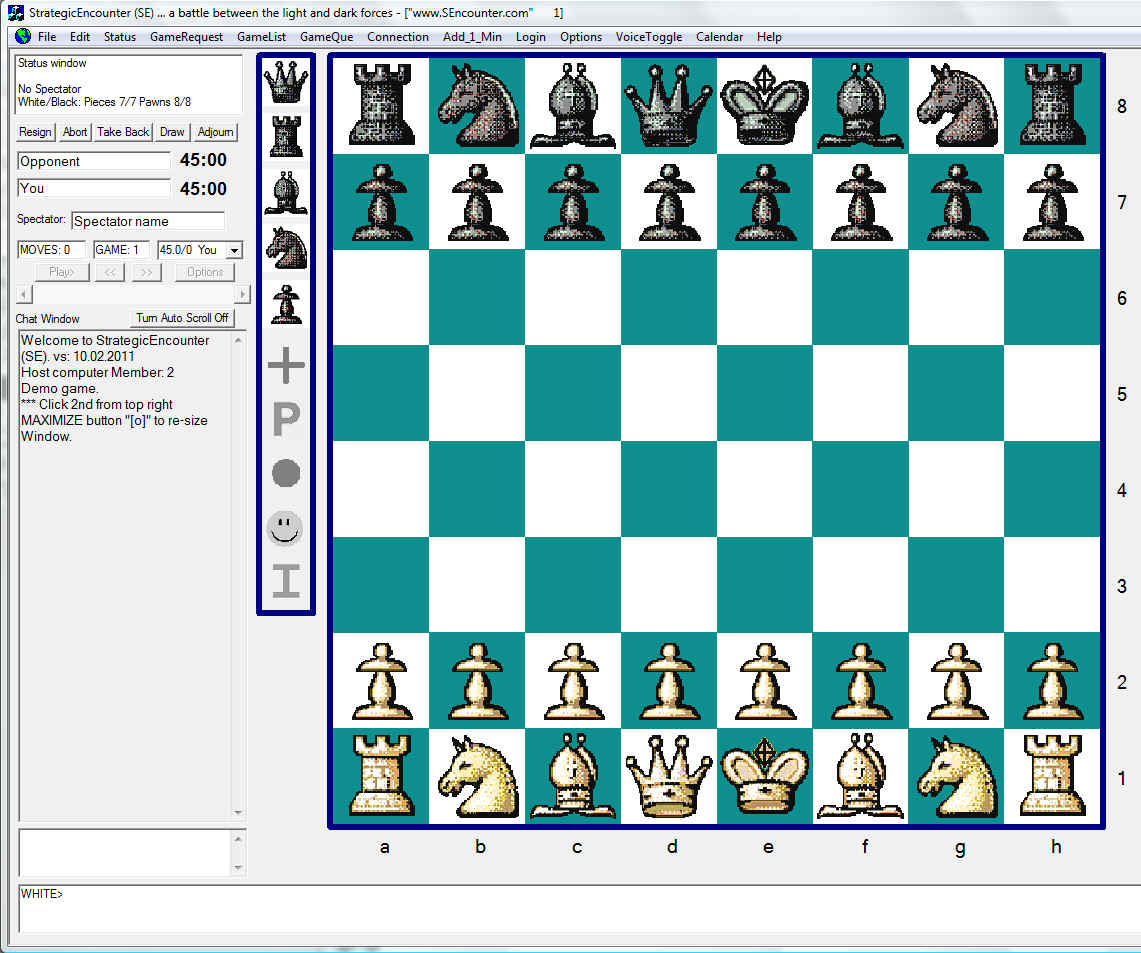Select the black bishop in the piece palette
This screenshot has width=1141, height=953.
click(285, 193)
